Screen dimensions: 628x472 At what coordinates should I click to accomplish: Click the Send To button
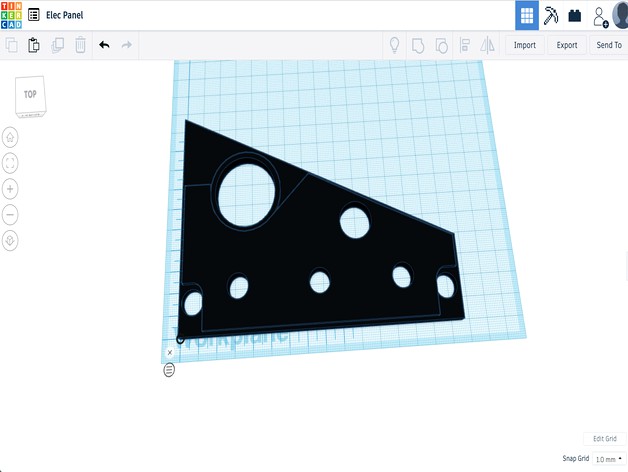[x=608, y=45]
